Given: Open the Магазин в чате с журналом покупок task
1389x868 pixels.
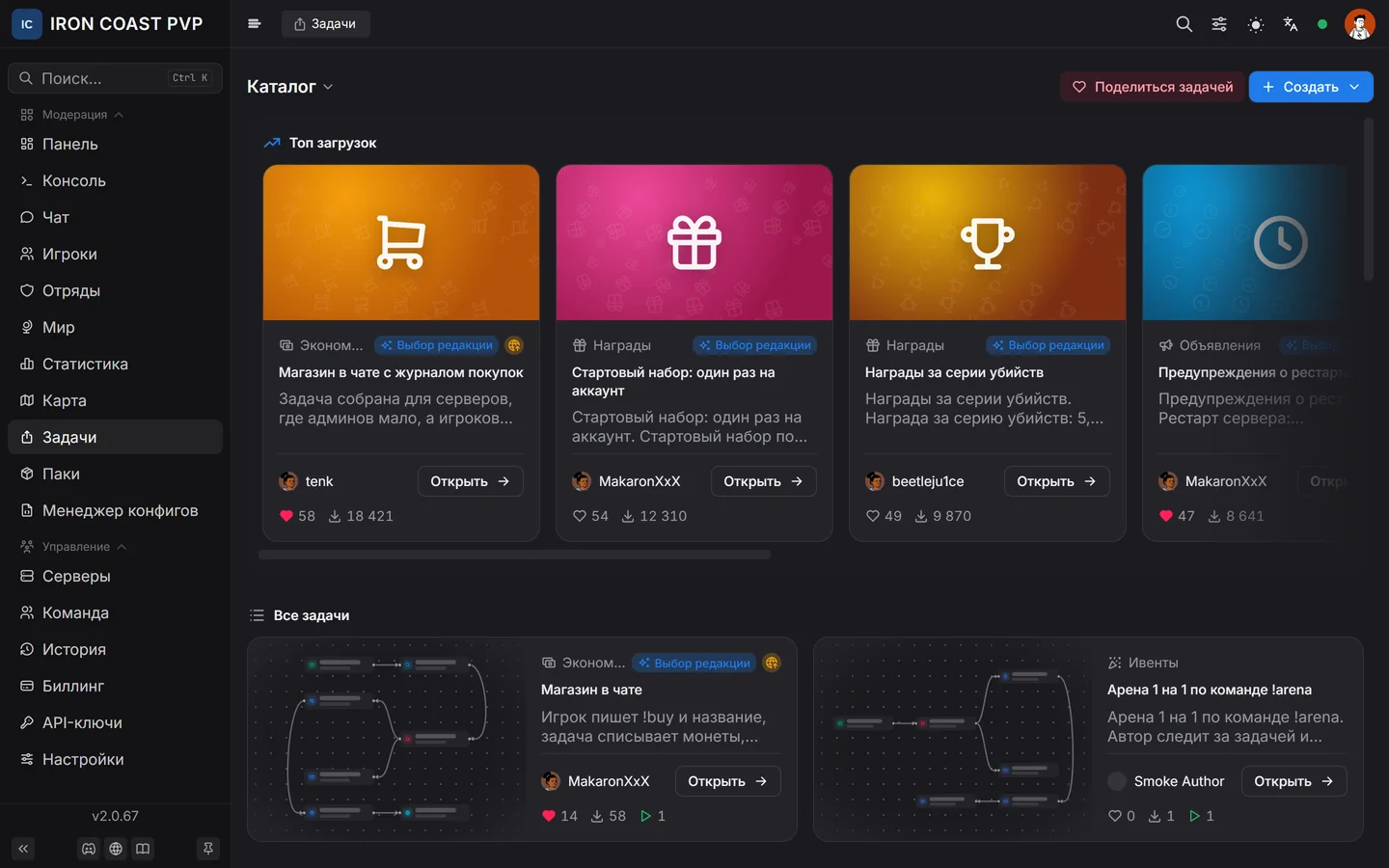Looking at the screenshot, I should (x=470, y=481).
